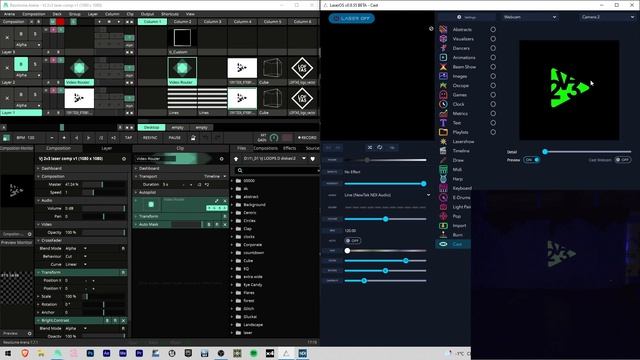Open the Midi app icon in LaserOS
Viewport: 640px width, 360px height.
point(443,169)
